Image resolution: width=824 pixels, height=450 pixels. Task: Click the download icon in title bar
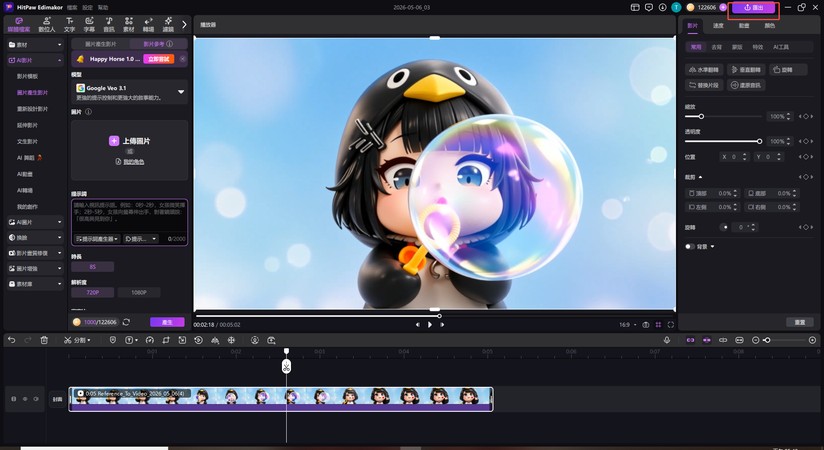click(x=663, y=7)
